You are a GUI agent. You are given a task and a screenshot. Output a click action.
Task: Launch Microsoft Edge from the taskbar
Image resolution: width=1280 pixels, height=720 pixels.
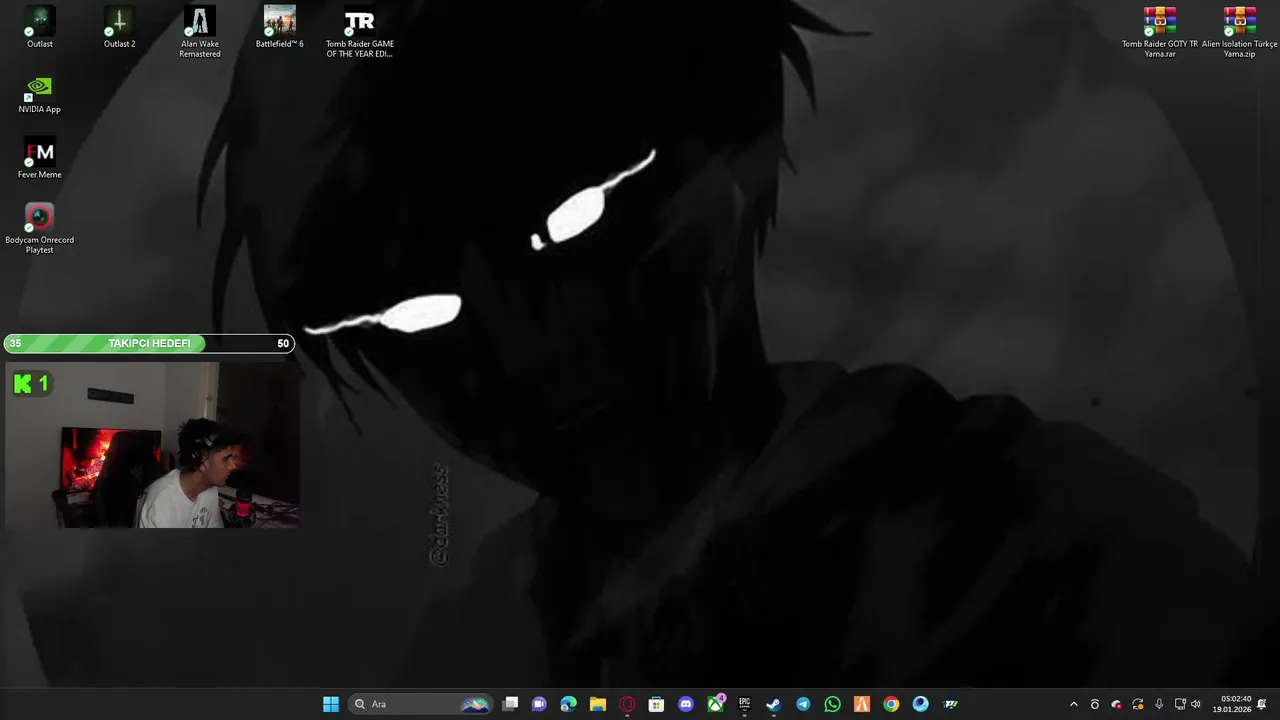point(568,704)
